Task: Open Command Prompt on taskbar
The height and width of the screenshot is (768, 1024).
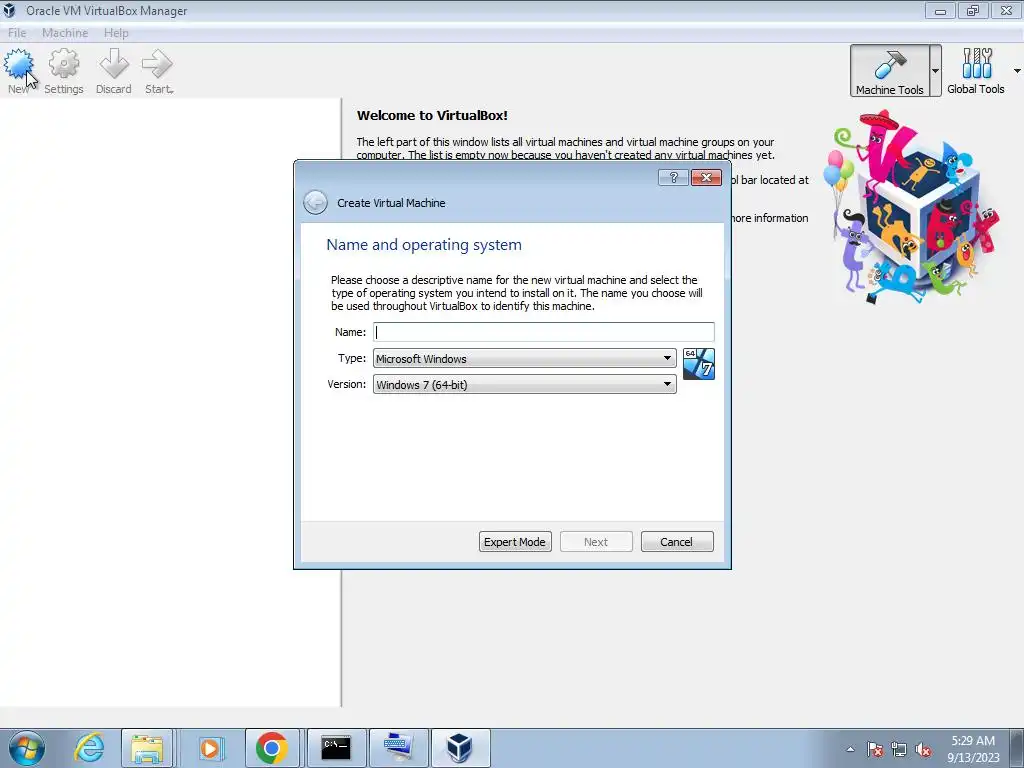Action: 336,748
